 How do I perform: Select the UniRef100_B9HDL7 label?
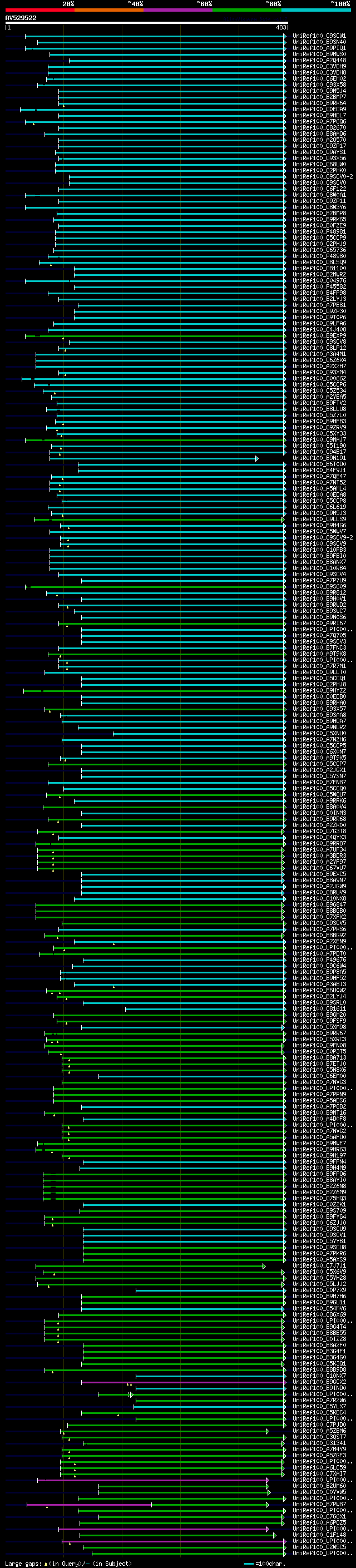pos(319,116)
